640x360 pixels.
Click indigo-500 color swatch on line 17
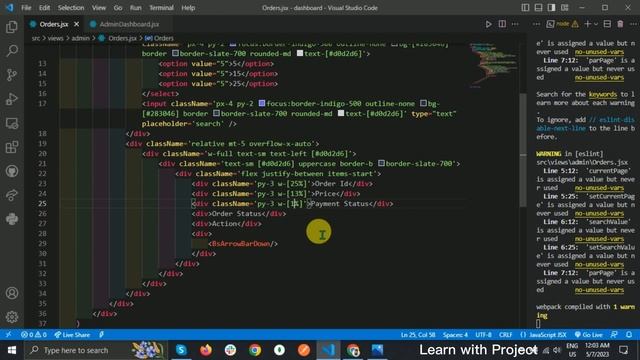point(262,104)
